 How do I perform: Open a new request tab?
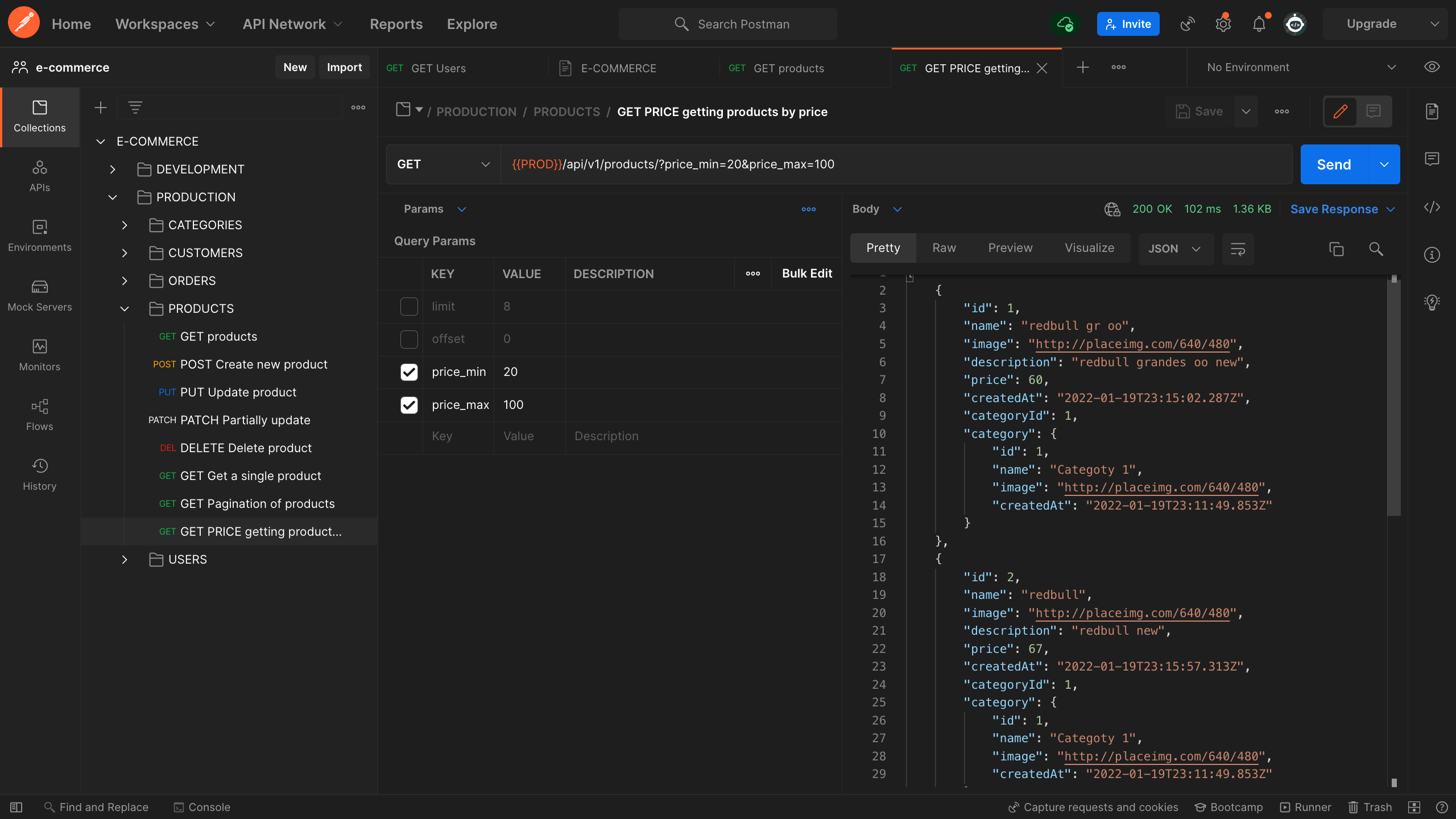[x=1083, y=68]
